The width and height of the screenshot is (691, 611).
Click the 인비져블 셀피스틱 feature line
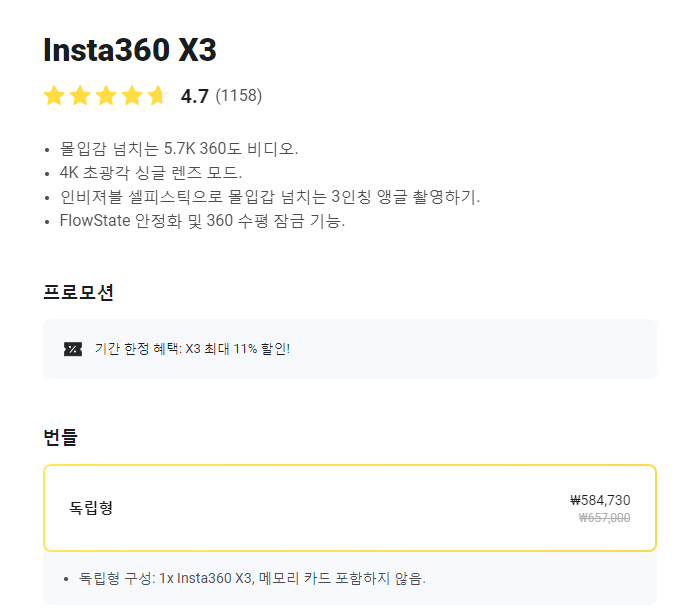(270, 197)
